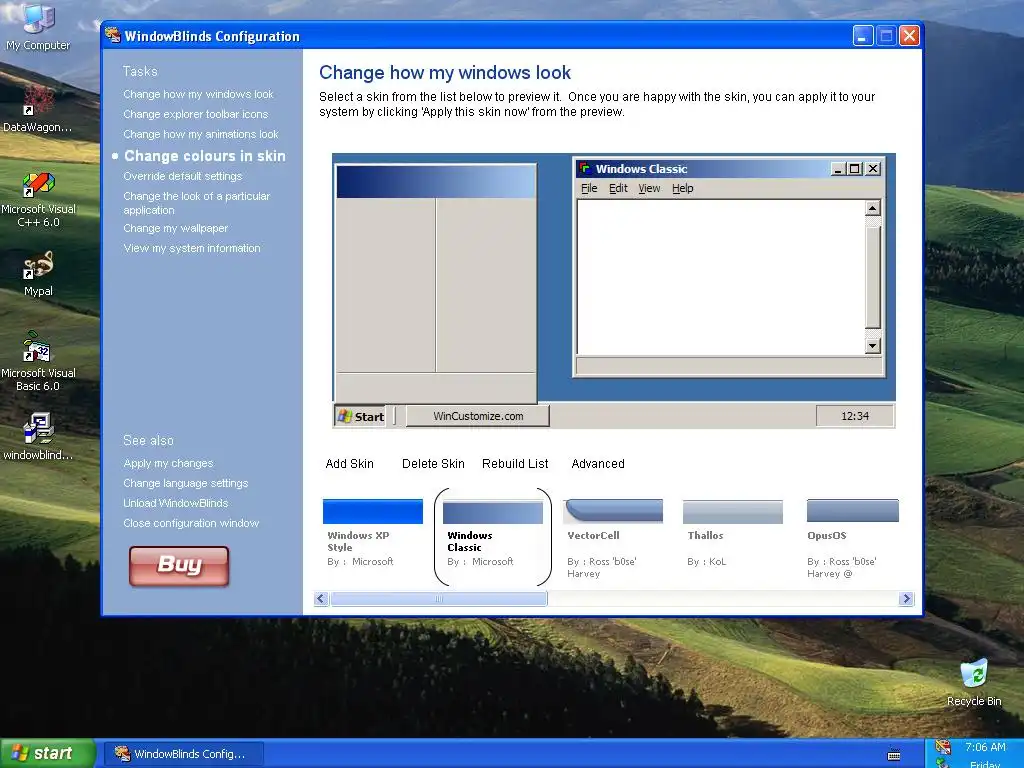Viewport: 1024px width, 768px height.
Task: Click the red Buy button
Action: click(179, 566)
